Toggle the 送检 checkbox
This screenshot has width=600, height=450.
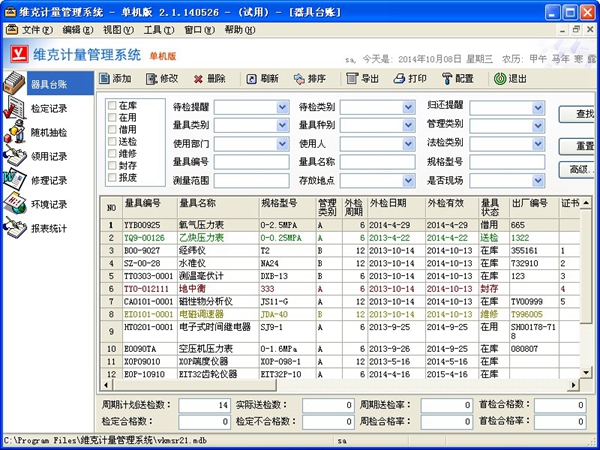[x=112, y=141]
